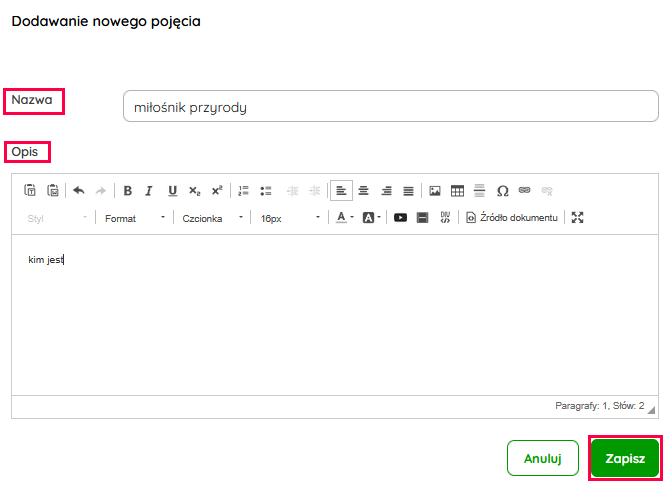Viewport: 670px width, 488px height.
Task: Embed a YouTube video
Action: (400, 217)
